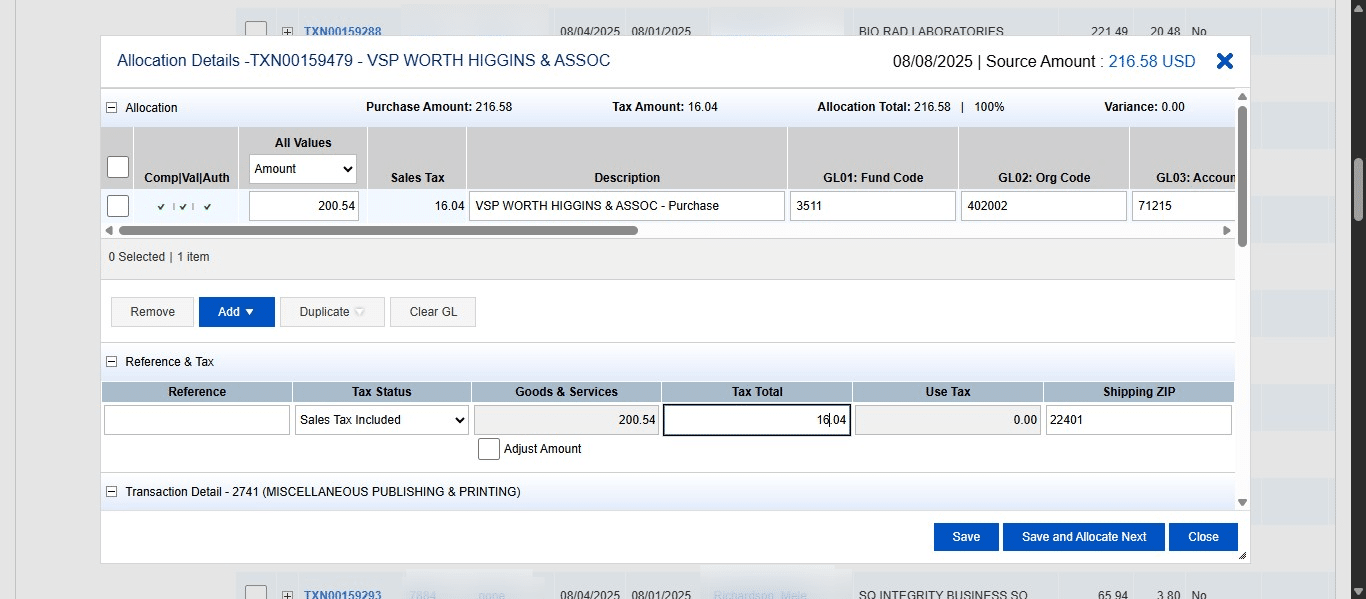Click the Save and Allocate Next button

1083,537
